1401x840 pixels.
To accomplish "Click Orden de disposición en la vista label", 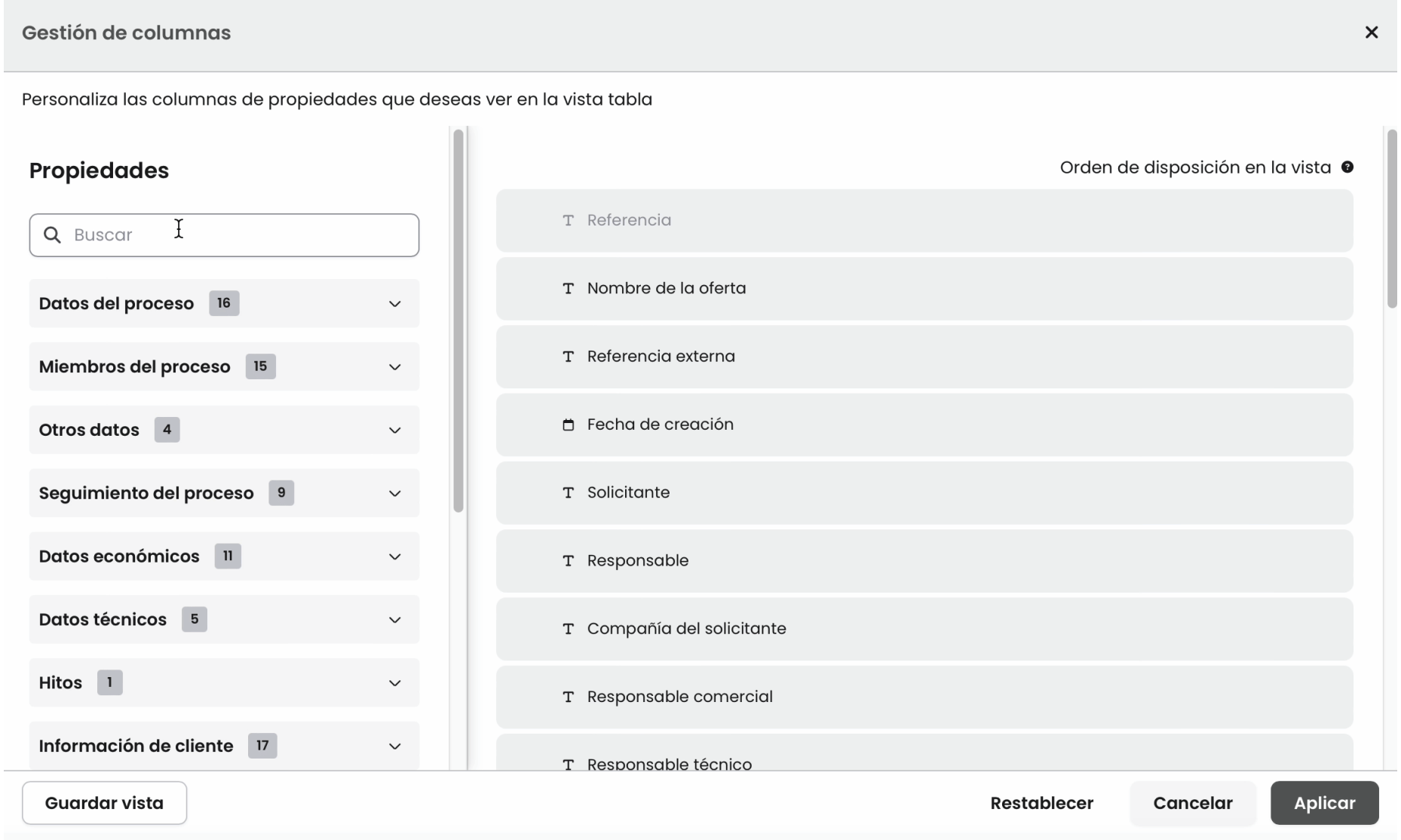I will 1195,167.
